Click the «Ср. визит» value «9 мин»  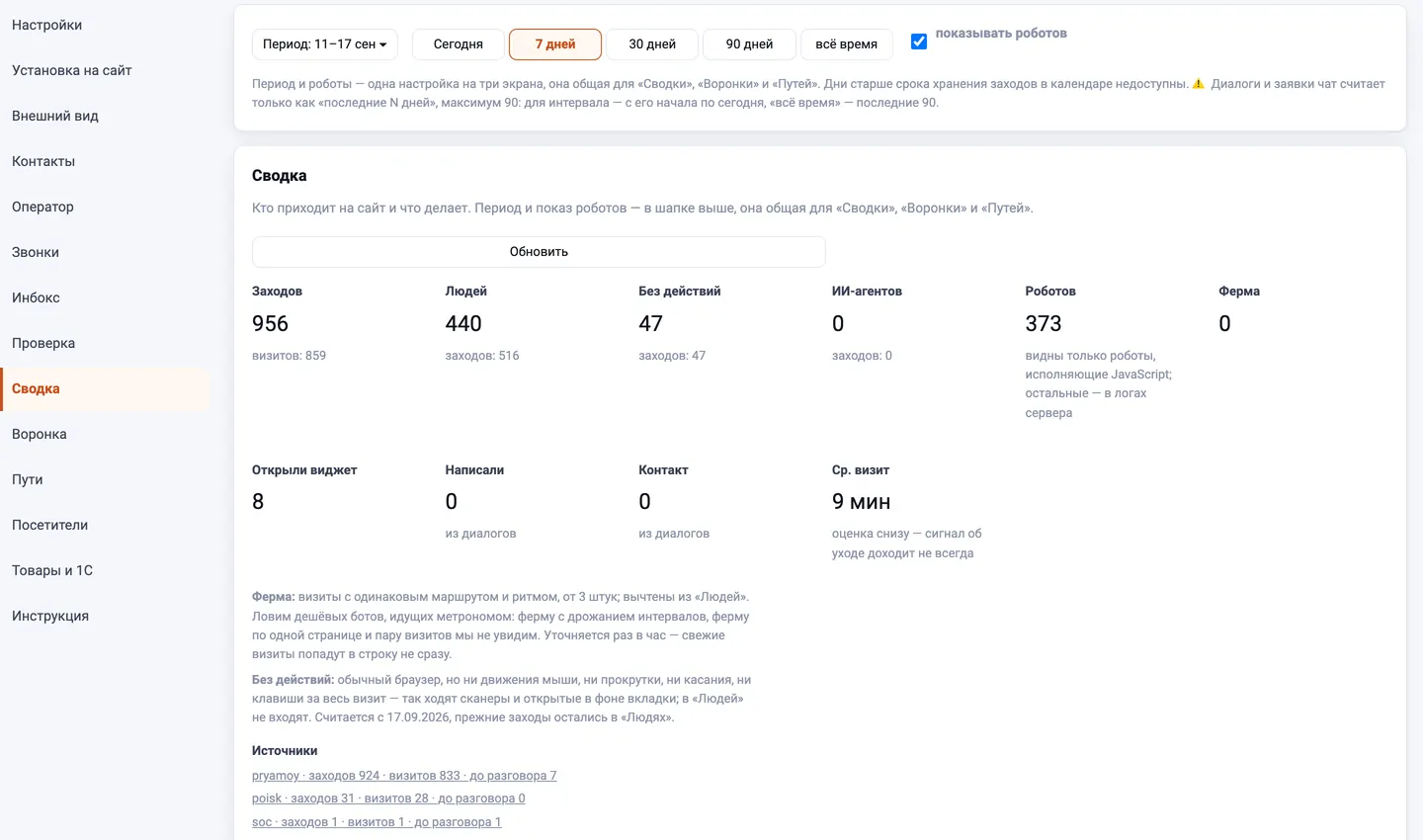[861, 502]
